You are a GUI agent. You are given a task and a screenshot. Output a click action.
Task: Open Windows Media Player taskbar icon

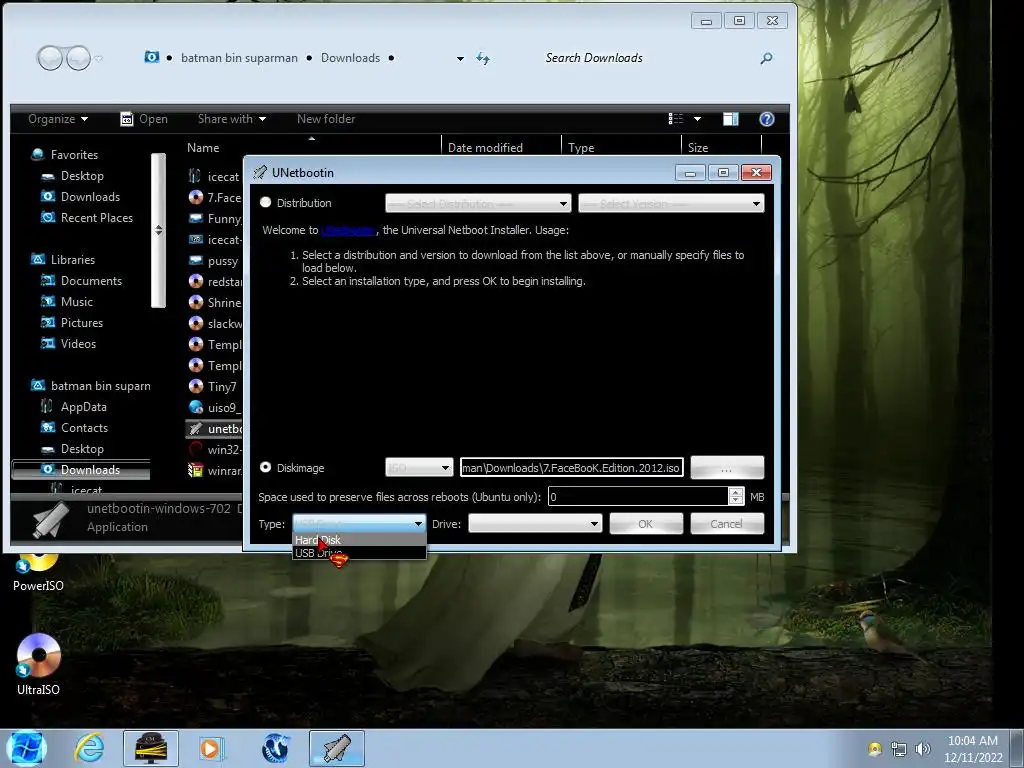(210, 748)
